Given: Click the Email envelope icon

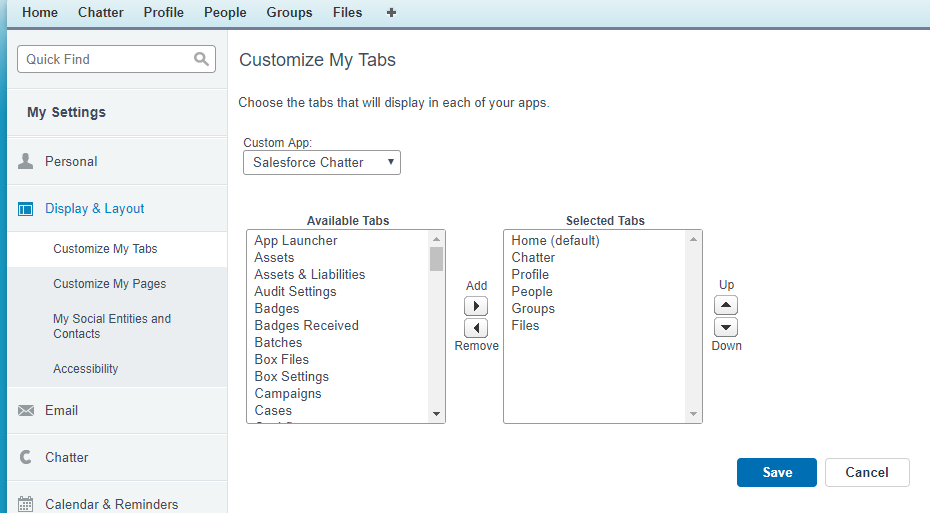Looking at the screenshot, I should pyautogui.click(x=26, y=410).
